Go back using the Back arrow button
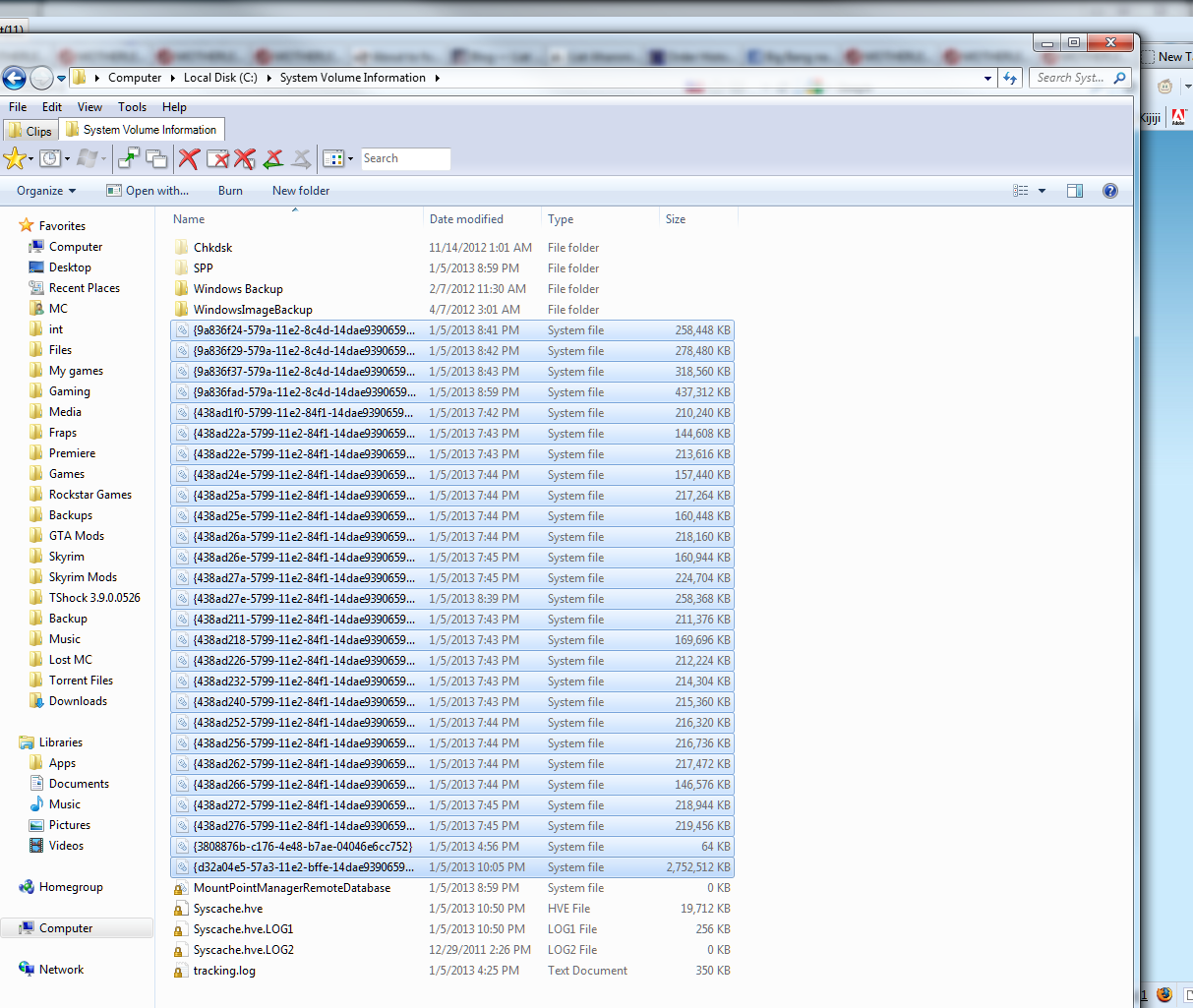The height and width of the screenshot is (1008, 1193). click(14, 78)
